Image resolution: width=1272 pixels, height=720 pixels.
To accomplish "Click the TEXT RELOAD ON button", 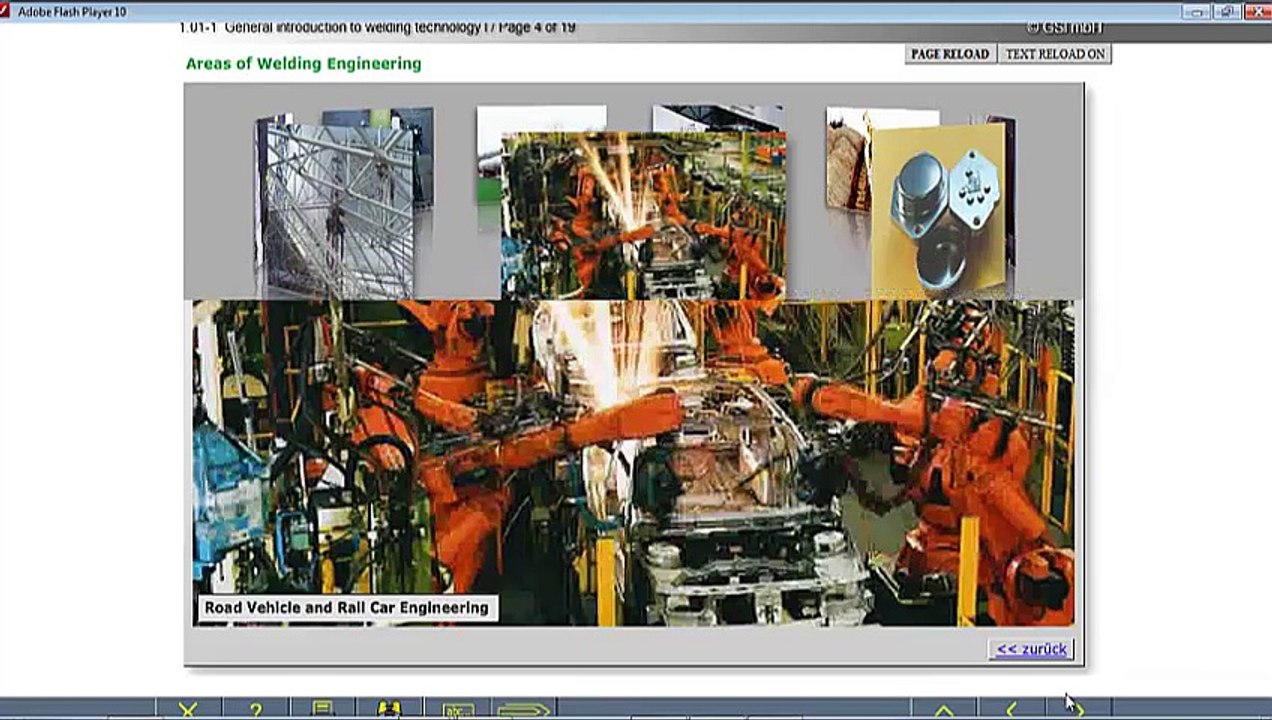I will click(1055, 54).
